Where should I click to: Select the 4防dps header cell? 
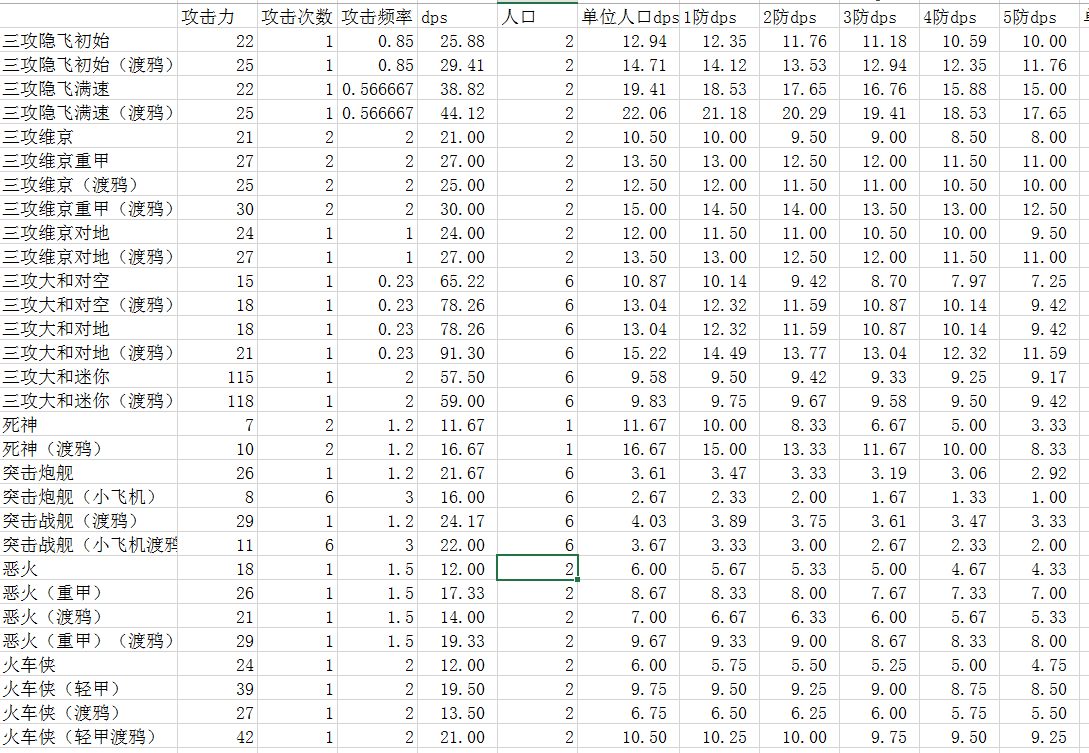[958, 17]
